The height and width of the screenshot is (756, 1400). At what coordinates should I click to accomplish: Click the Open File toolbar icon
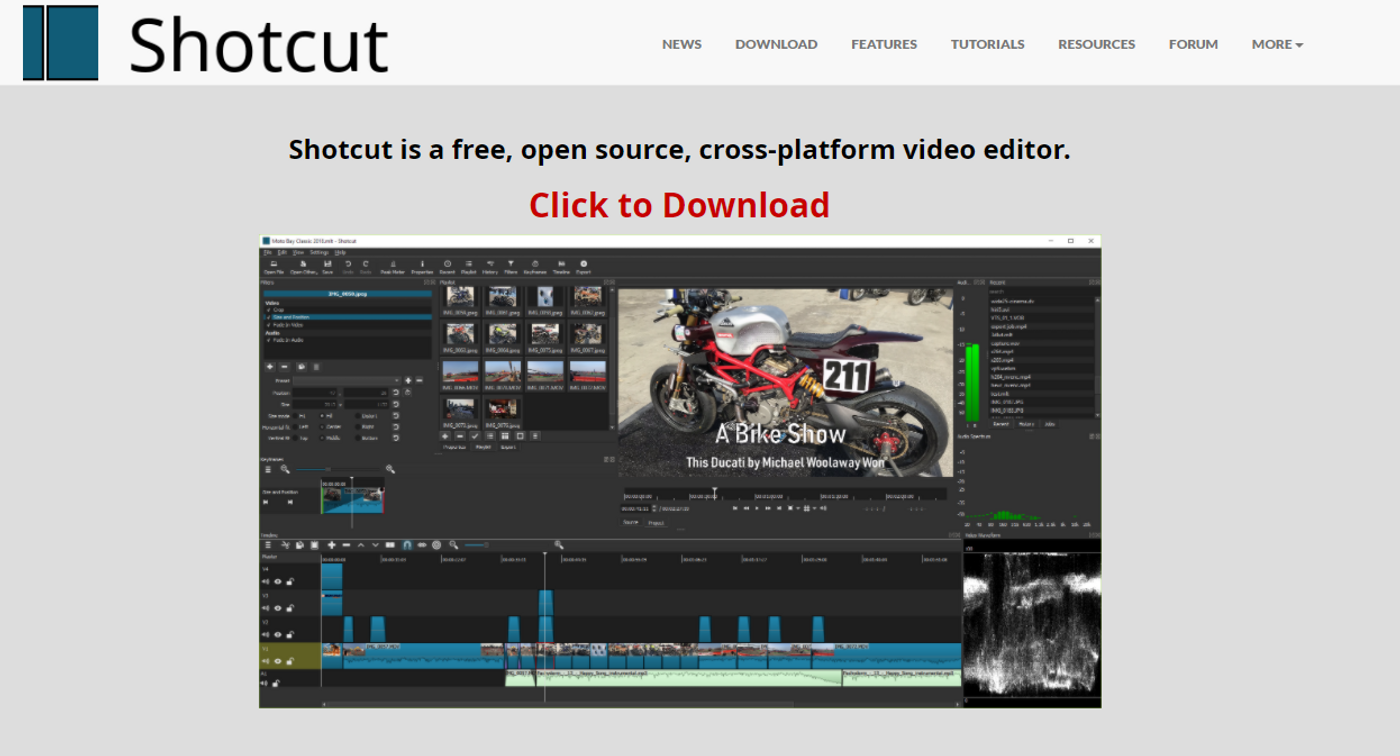[273, 262]
